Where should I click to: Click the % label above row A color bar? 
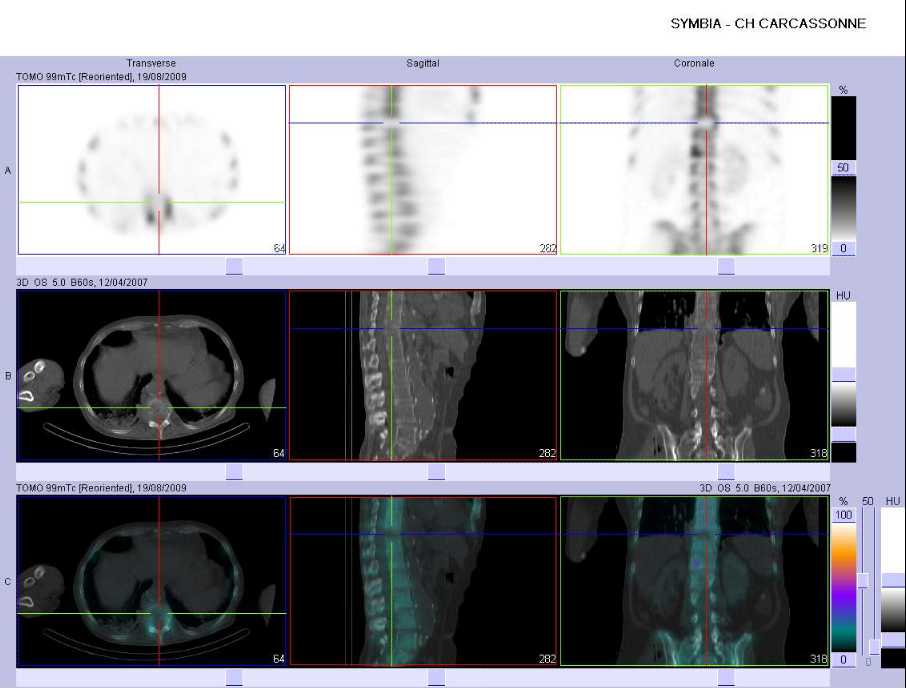point(843,90)
